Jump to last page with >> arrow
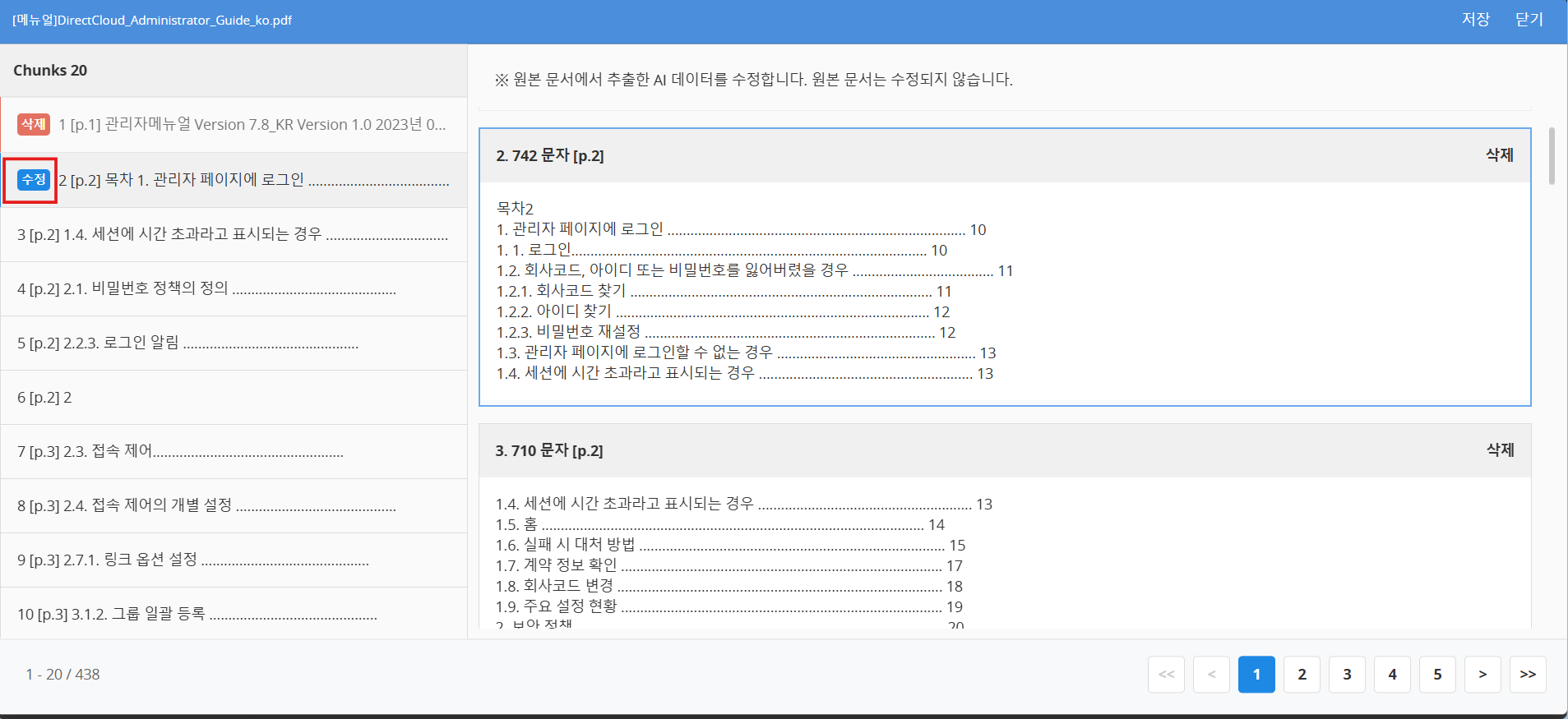This screenshot has height=719, width=1568. point(1528,675)
